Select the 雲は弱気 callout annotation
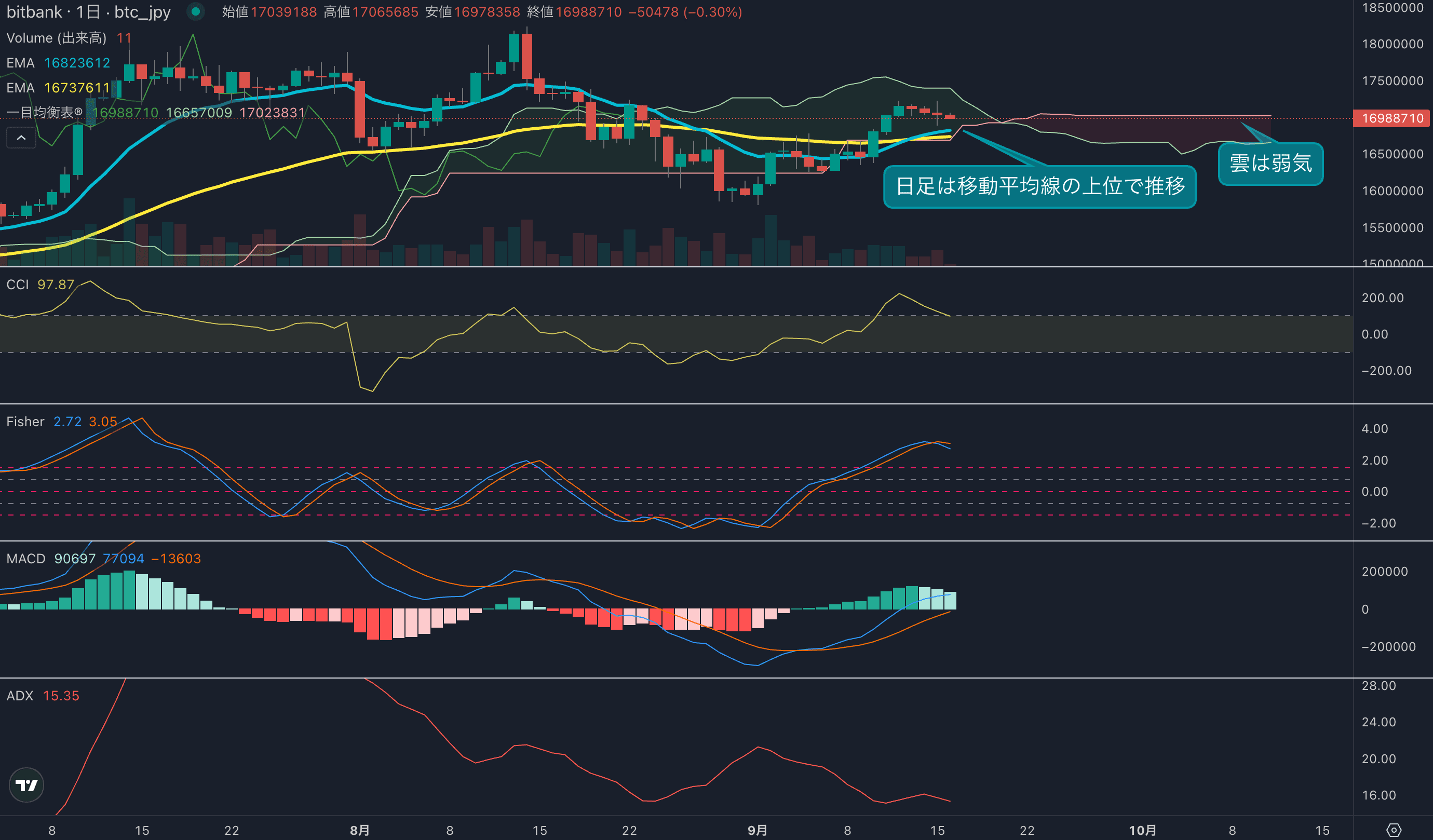 (1270, 164)
